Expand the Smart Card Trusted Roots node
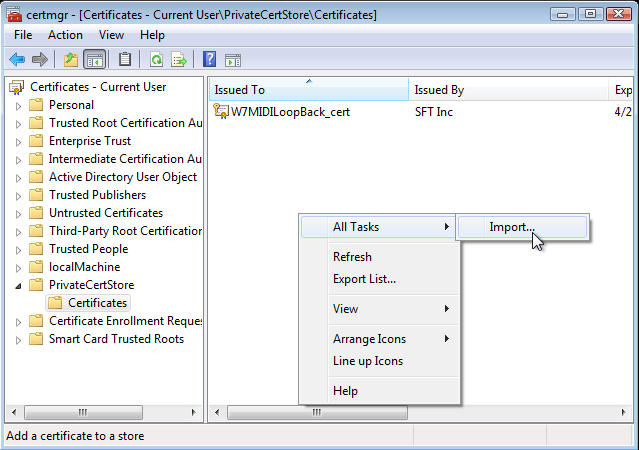Viewport: 639px width, 450px height. [18, 339]
